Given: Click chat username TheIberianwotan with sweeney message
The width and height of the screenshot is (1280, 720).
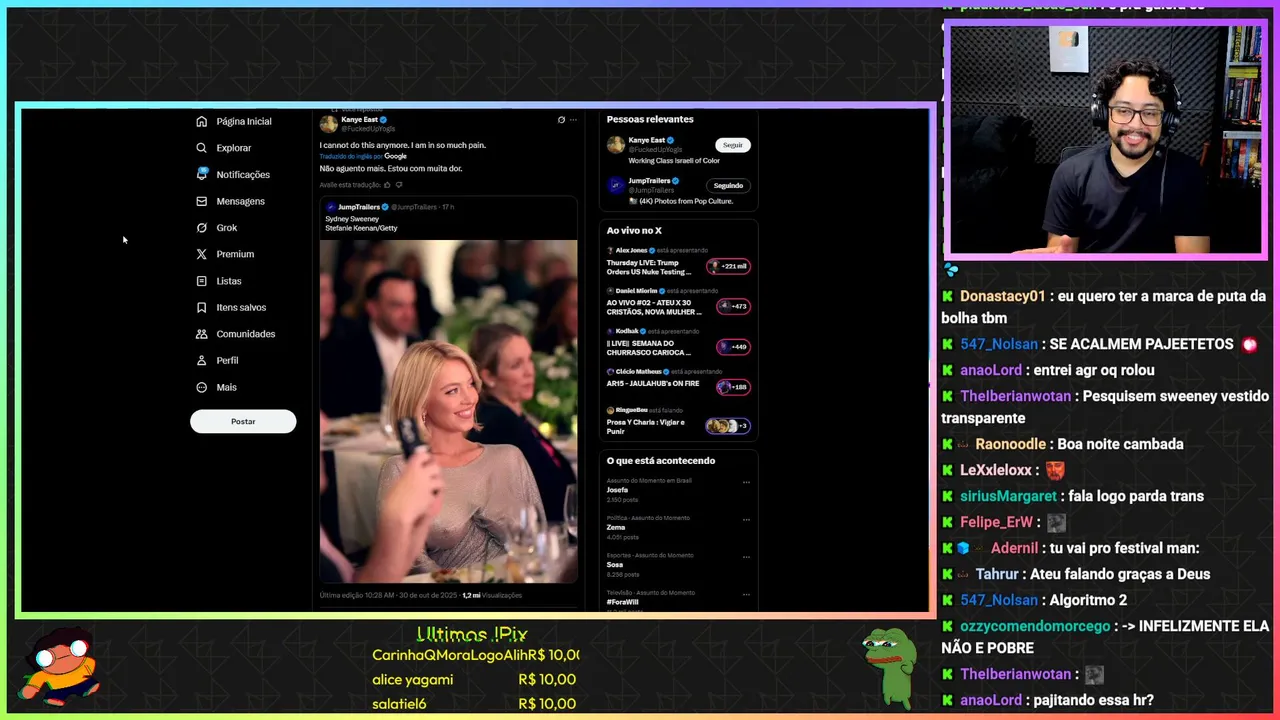Looking at the screenshot, I should pyautogui.click(x=1016, y=396).
